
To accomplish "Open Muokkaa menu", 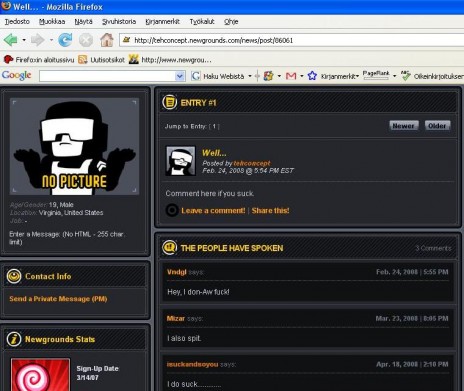I will (x=52, y=22).
